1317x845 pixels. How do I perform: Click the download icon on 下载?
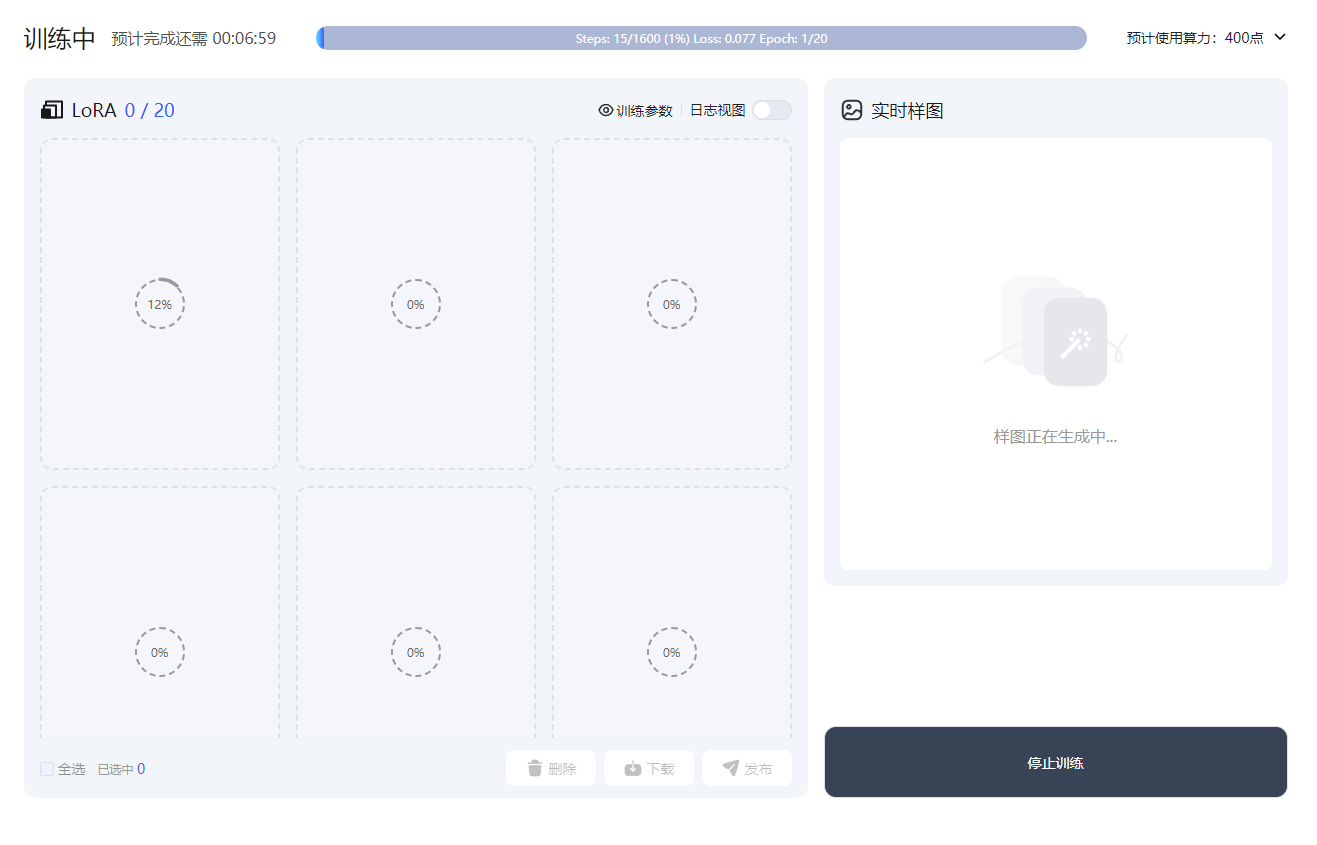point(633,768)
